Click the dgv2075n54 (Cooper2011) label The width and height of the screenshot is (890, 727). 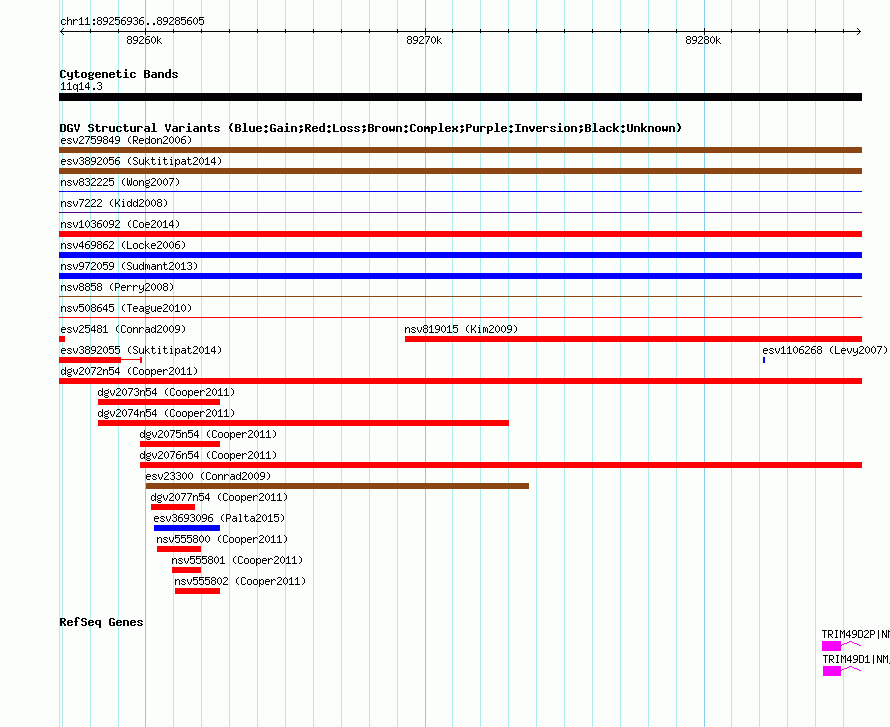click(208, 434)
